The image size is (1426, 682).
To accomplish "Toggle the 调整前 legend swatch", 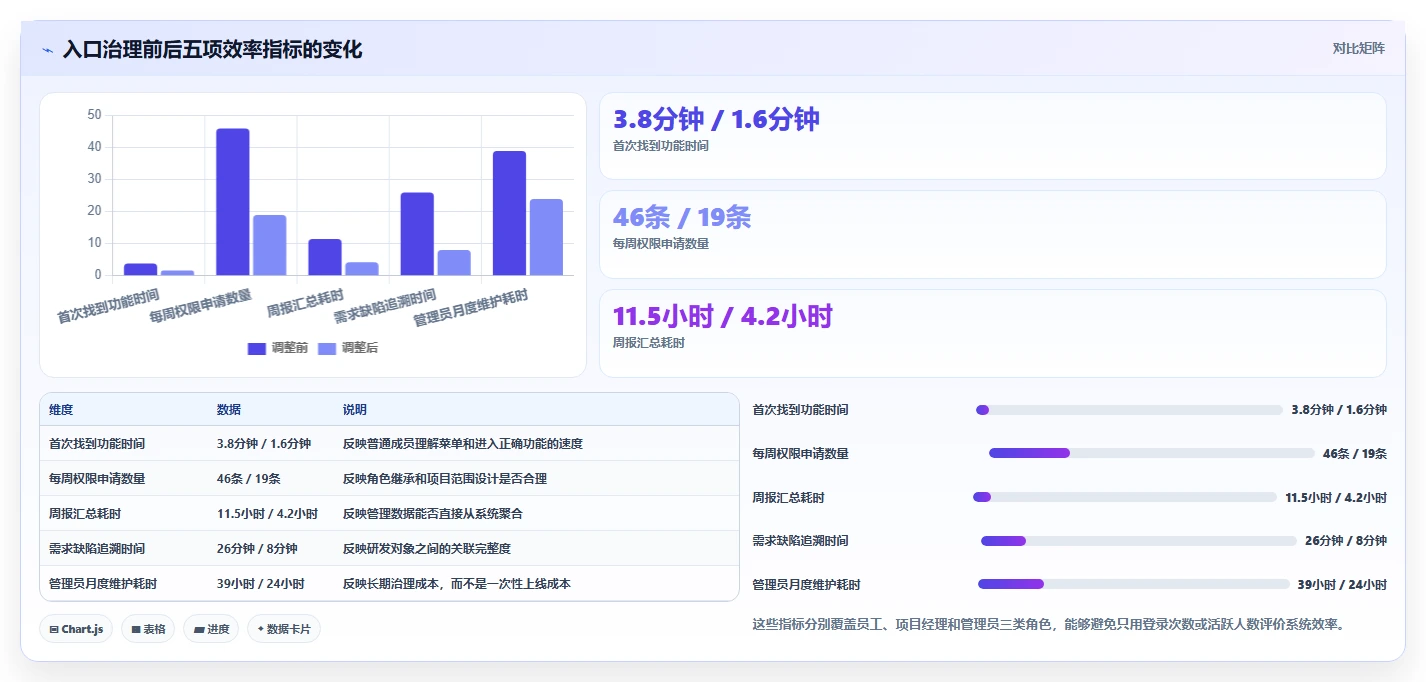I will (x=257, y=348).
